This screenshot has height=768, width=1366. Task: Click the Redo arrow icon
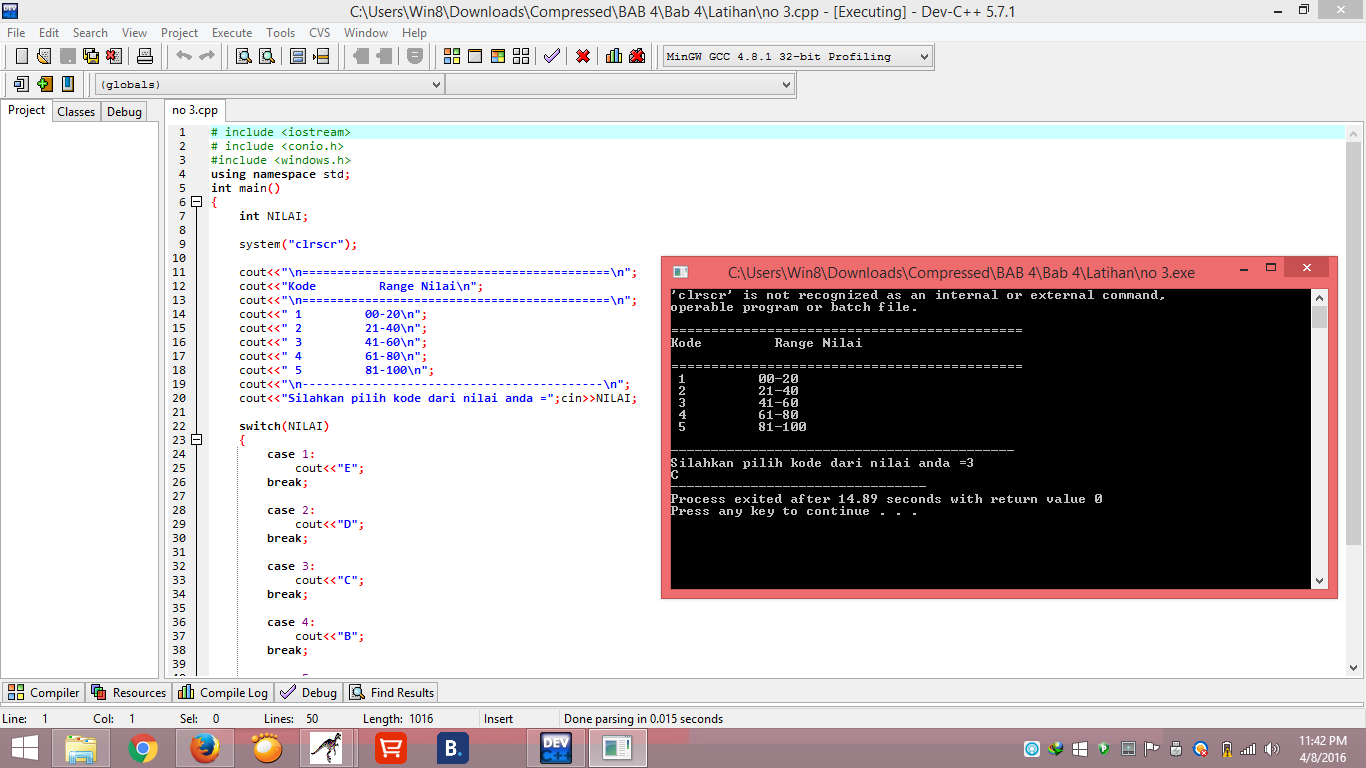click(207, 57)
